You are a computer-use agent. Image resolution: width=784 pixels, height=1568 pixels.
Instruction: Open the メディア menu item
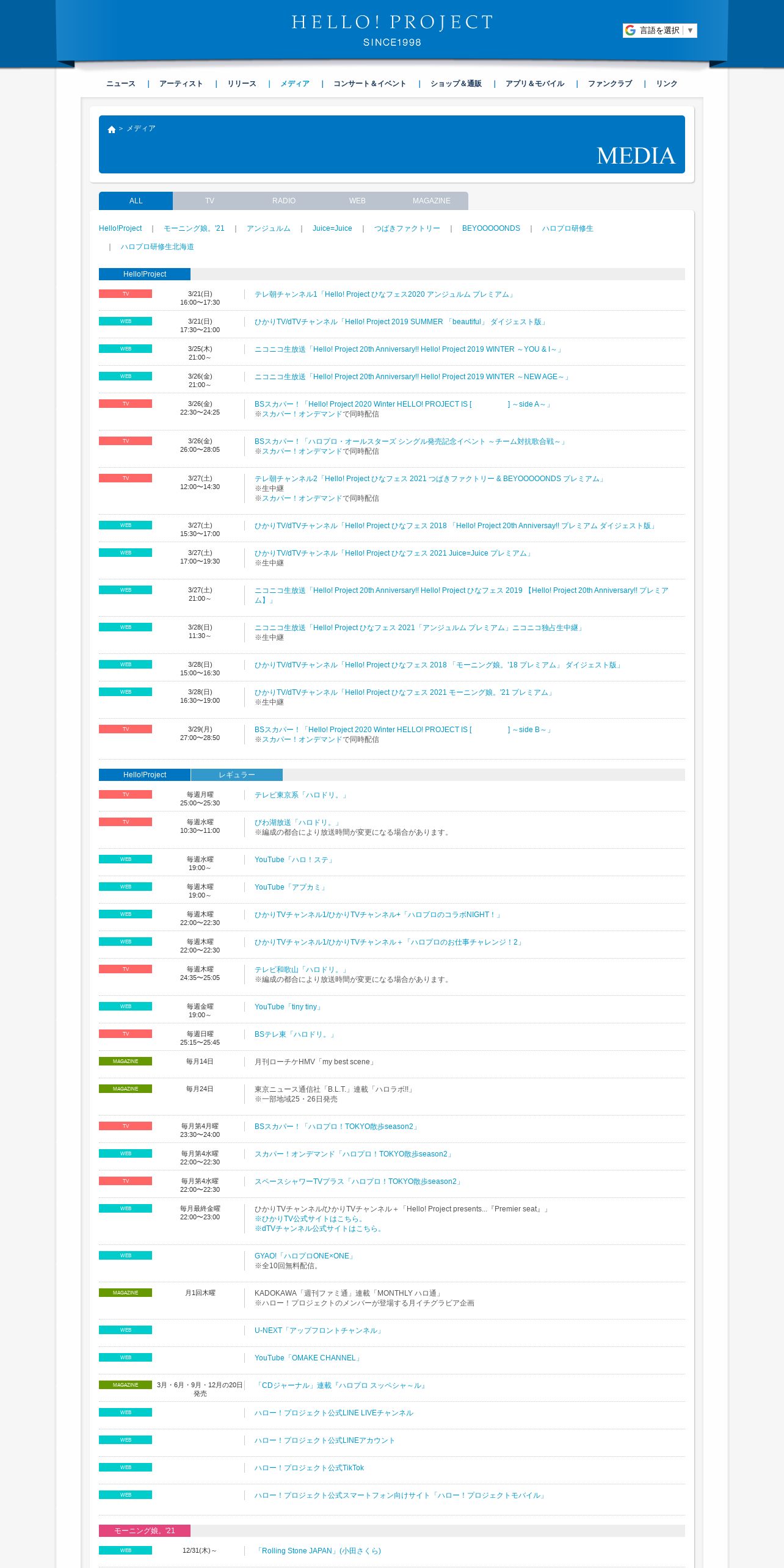(295, 84)
